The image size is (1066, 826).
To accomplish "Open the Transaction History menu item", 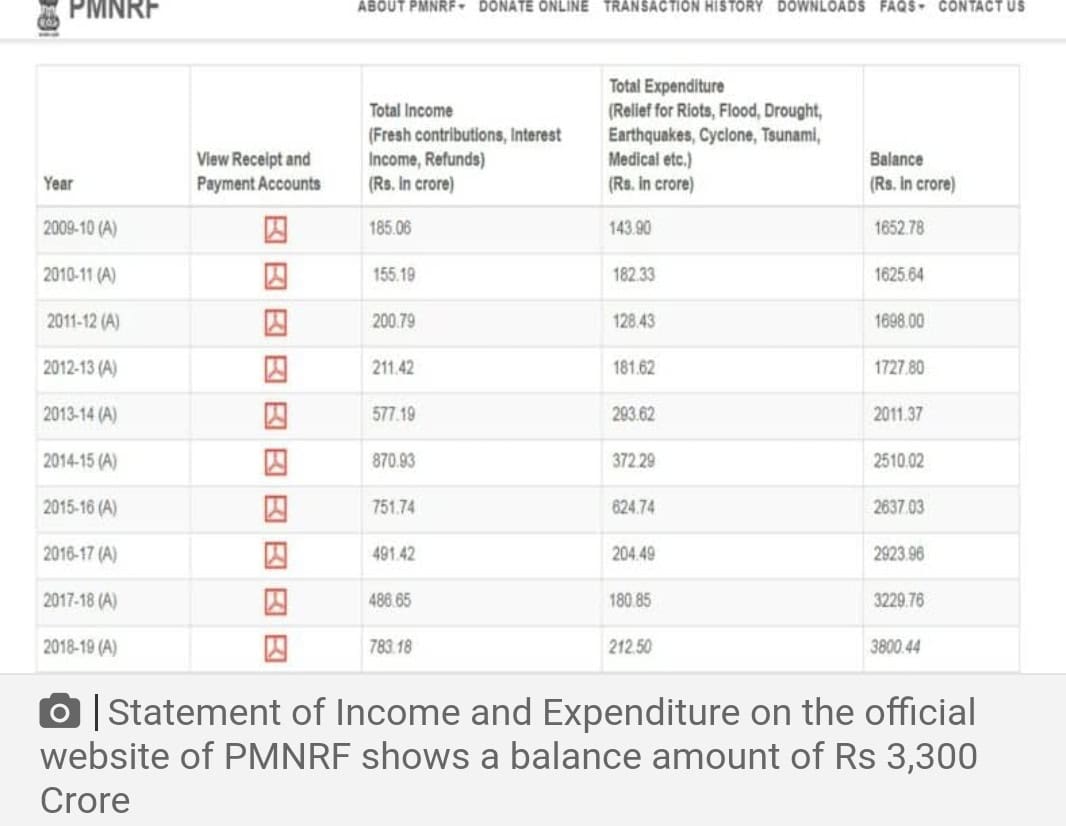I will coord(683,7).
